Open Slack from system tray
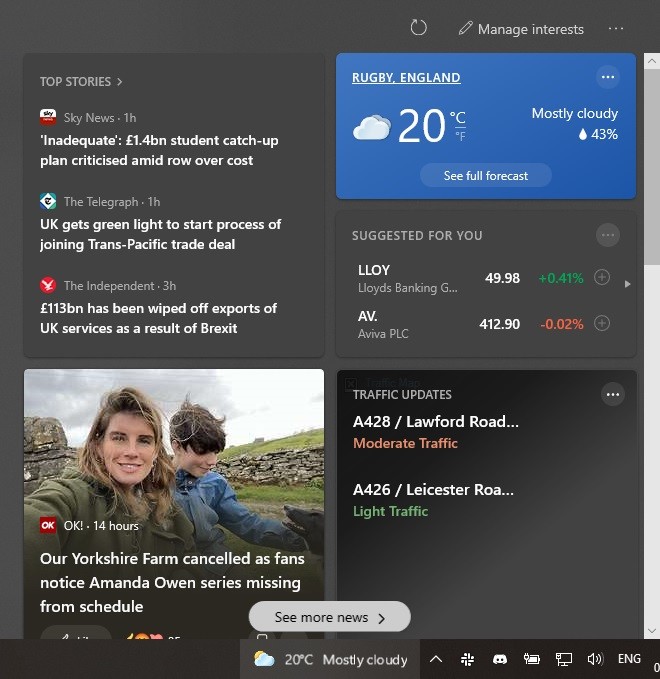Image resolution: width=660 pixels, height=679 pixels. pyautogui.click(x=467, y=659)
